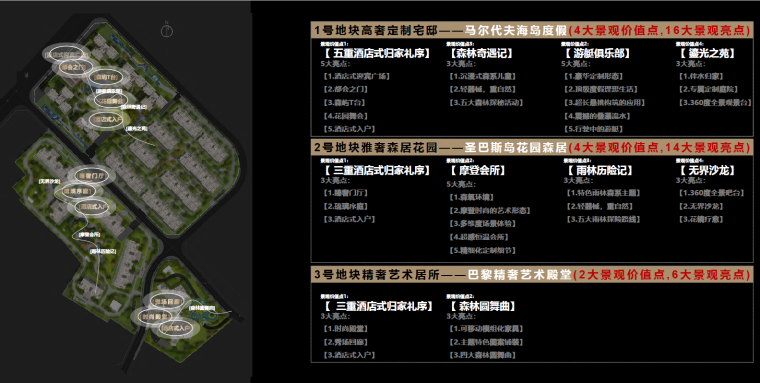The height and width of the screenshot is (383, 760).
Task: Open the 1号地块高奢定制宅邸 gold header bar
Action: click(x=532, y=31)
